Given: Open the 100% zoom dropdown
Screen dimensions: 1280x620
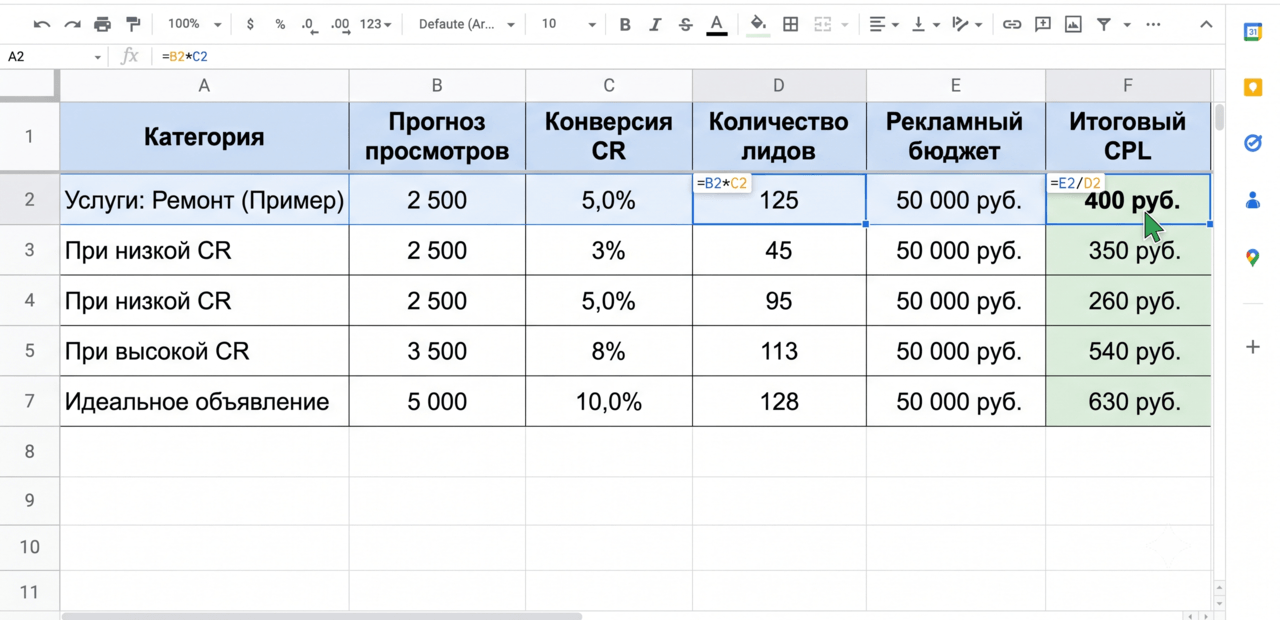Looking at the screenshot, I should pyautogui.click(x=194, y=24).
